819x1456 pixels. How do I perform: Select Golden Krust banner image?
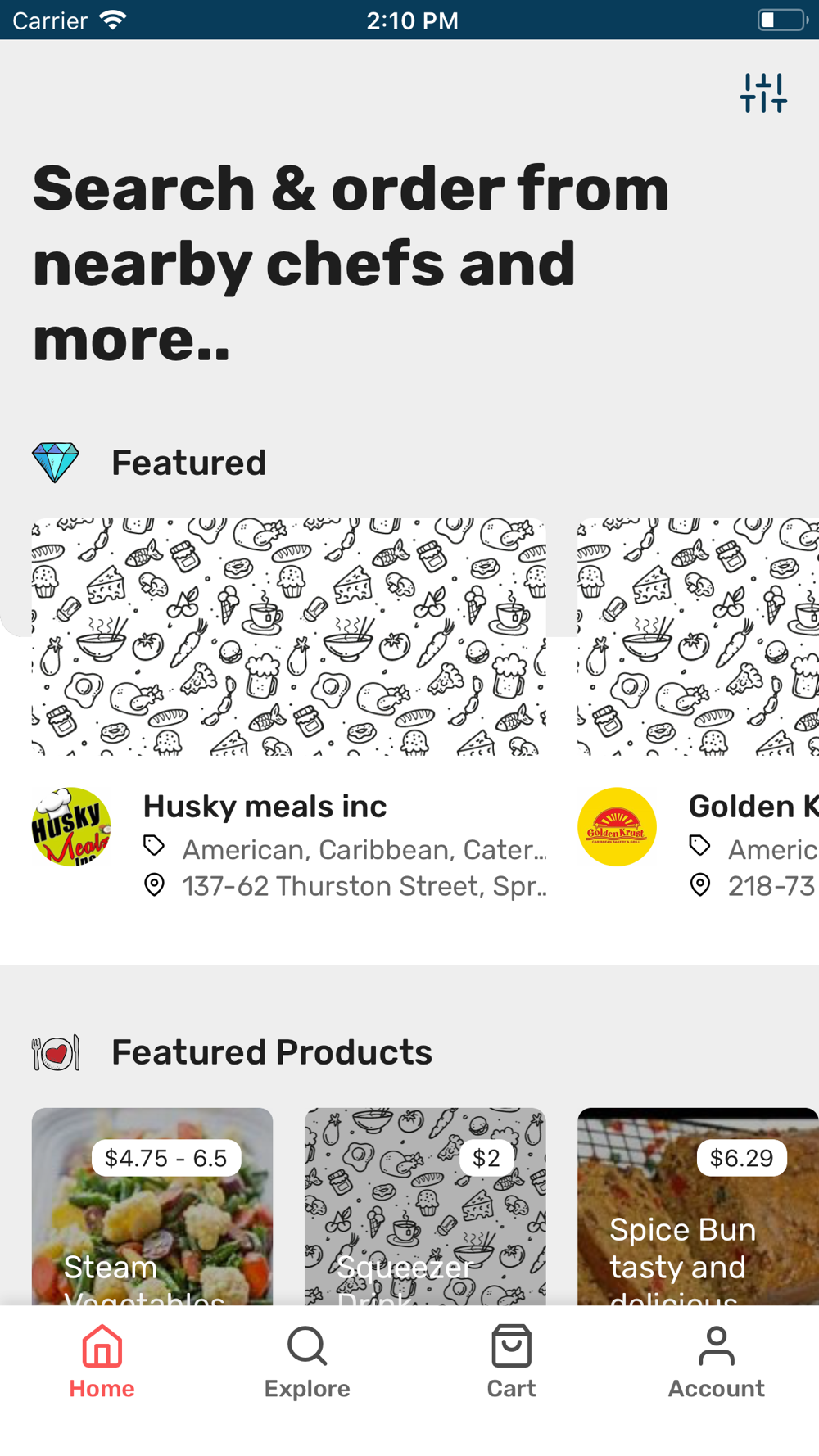(x=698, y=636)
